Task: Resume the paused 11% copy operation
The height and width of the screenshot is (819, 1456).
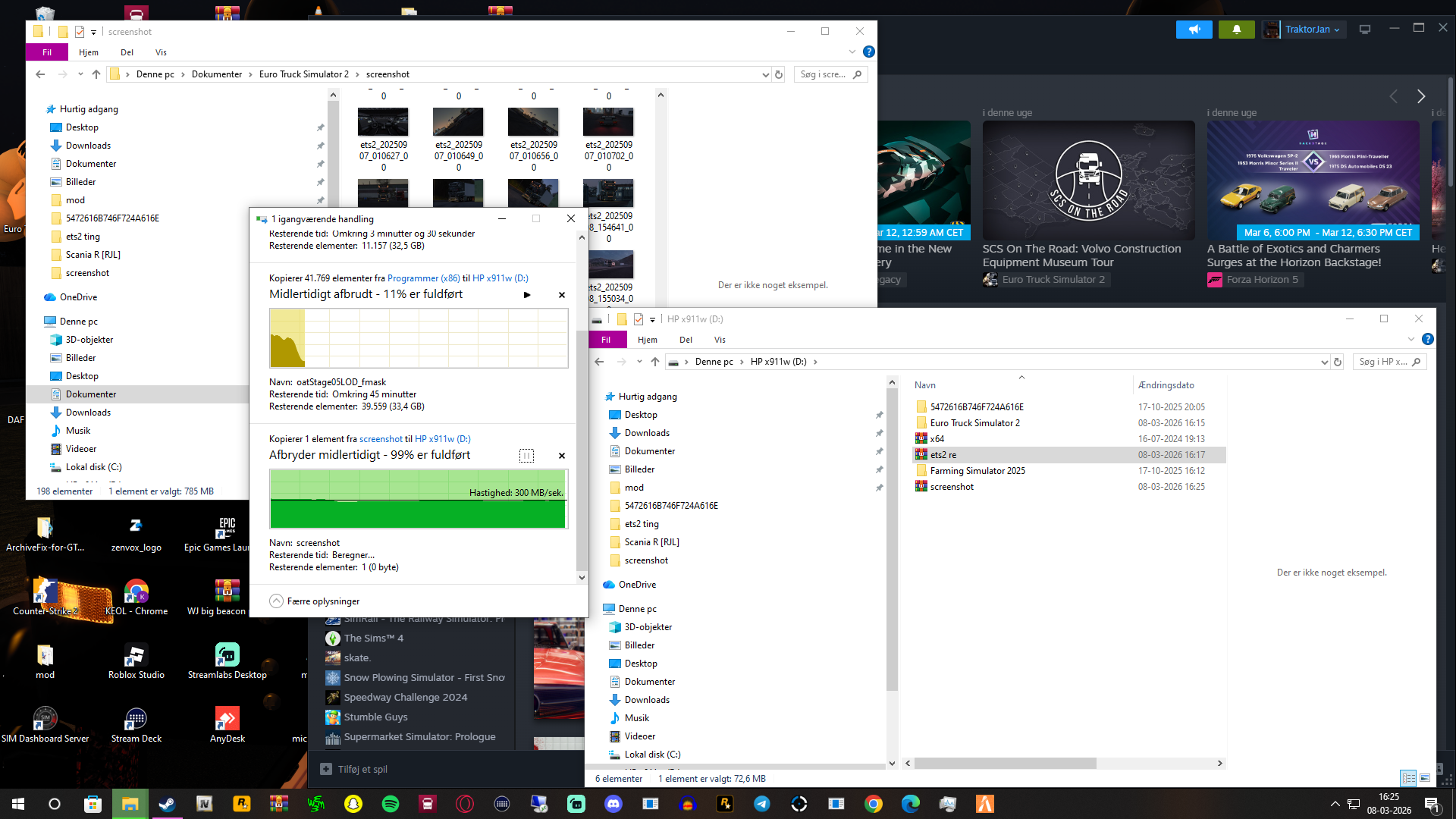Action: (x=527, y=295)
